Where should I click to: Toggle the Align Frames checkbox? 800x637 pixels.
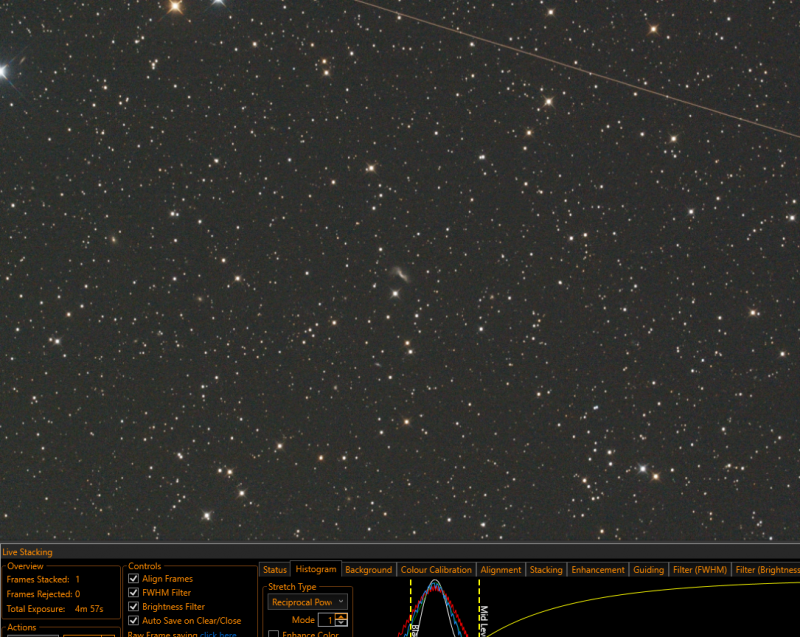133,578
